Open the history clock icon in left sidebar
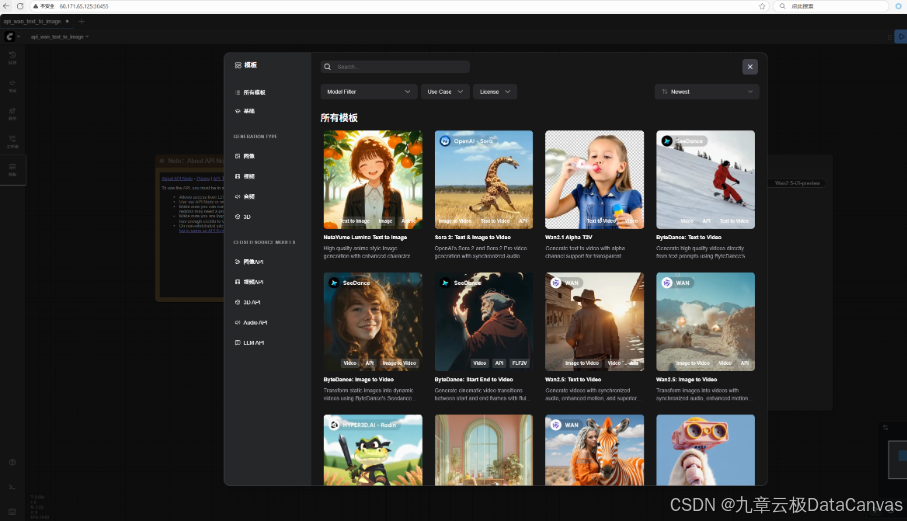This screenshot has width=907, height=521. (x=12, y=55)
